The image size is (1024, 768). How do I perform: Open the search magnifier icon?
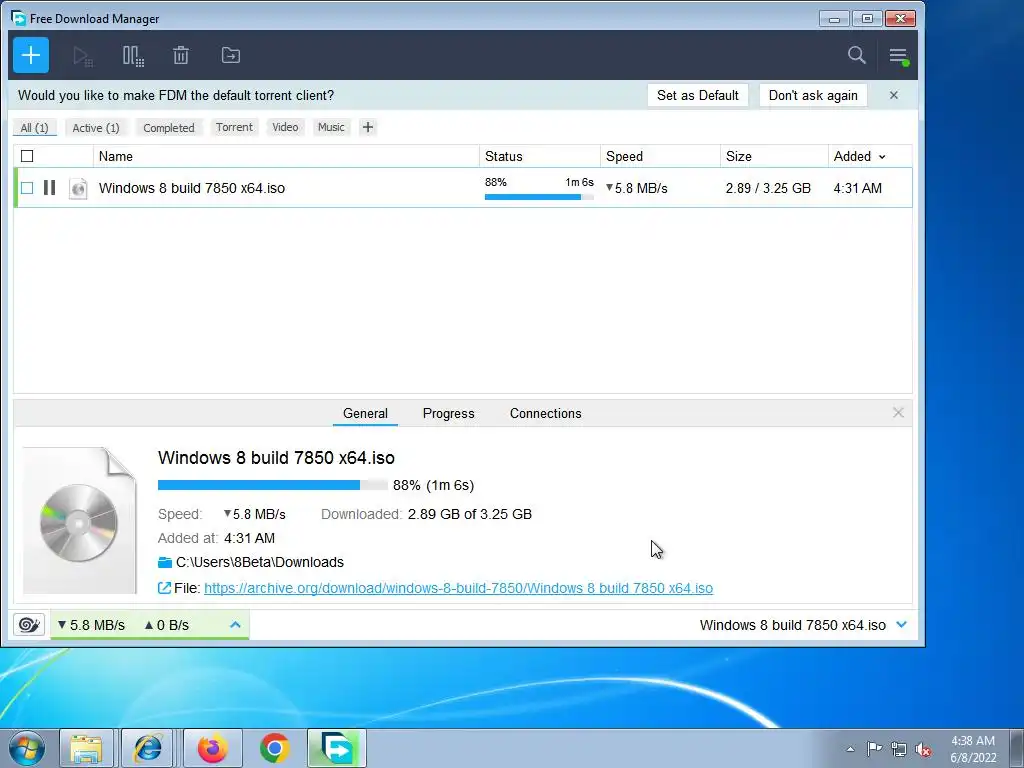pos(856,56)
